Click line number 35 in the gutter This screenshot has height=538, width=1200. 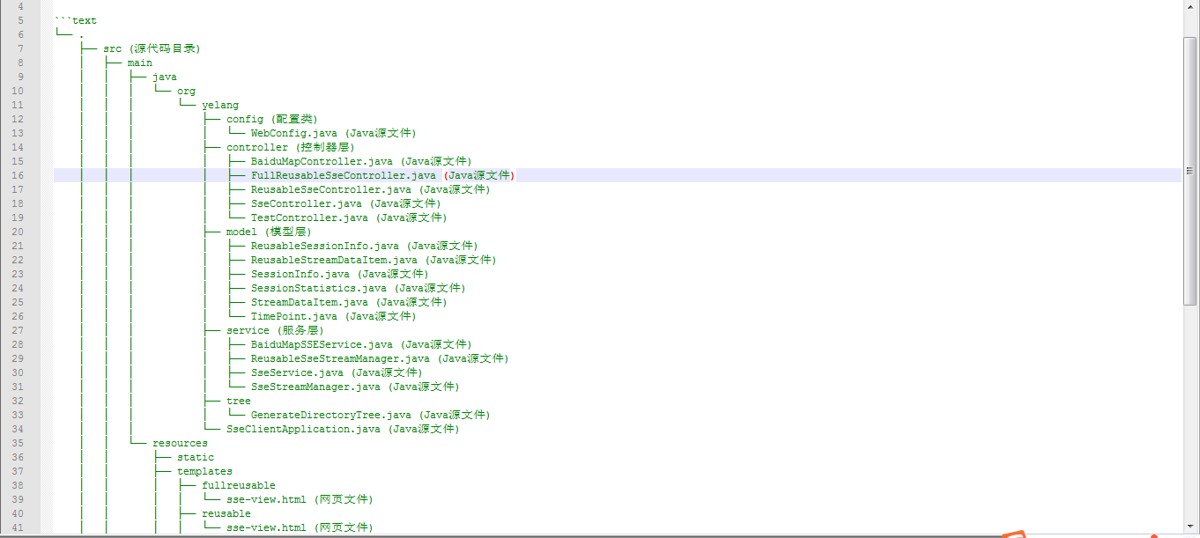[x=17, y=442]
